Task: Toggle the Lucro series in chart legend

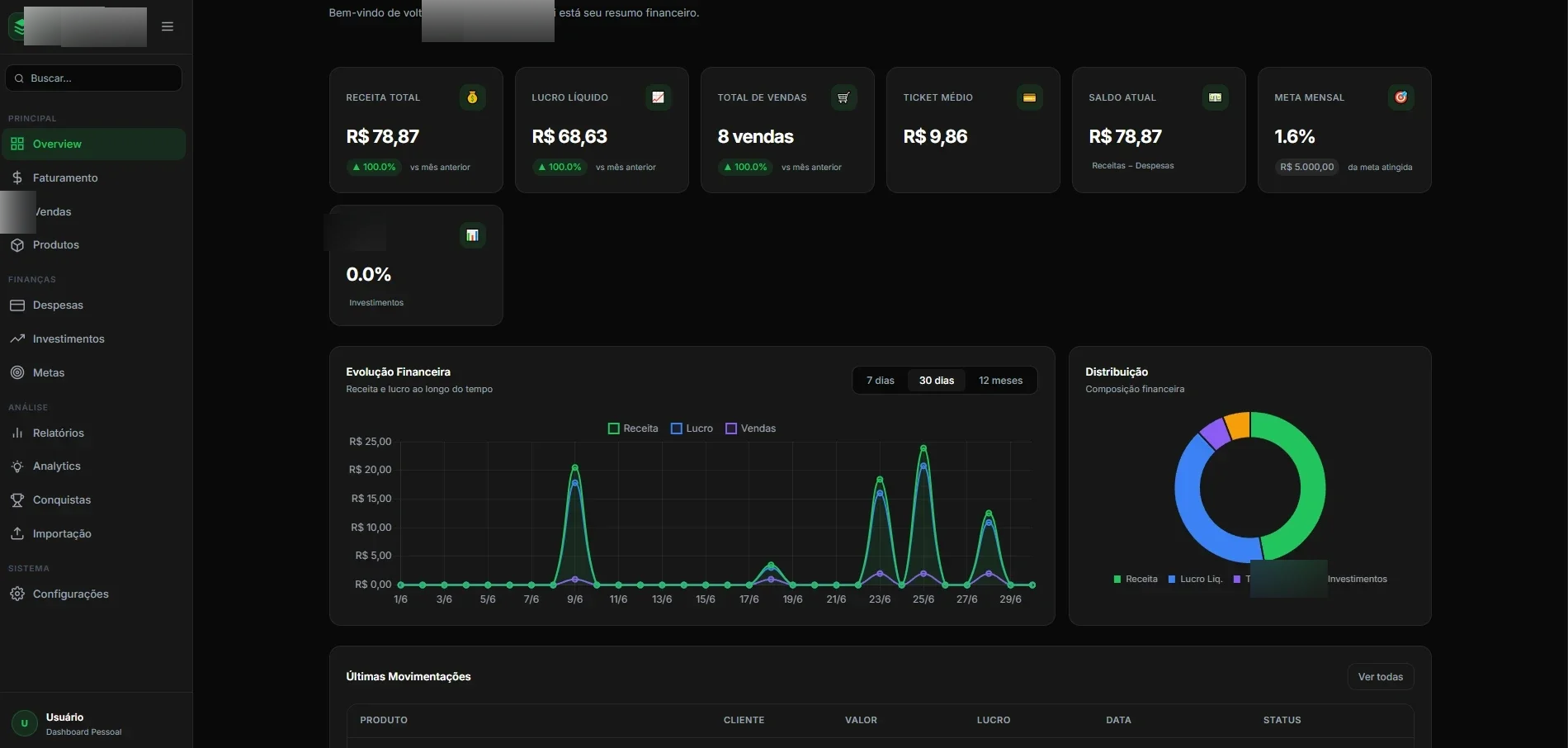Action: tap(692, 428)
